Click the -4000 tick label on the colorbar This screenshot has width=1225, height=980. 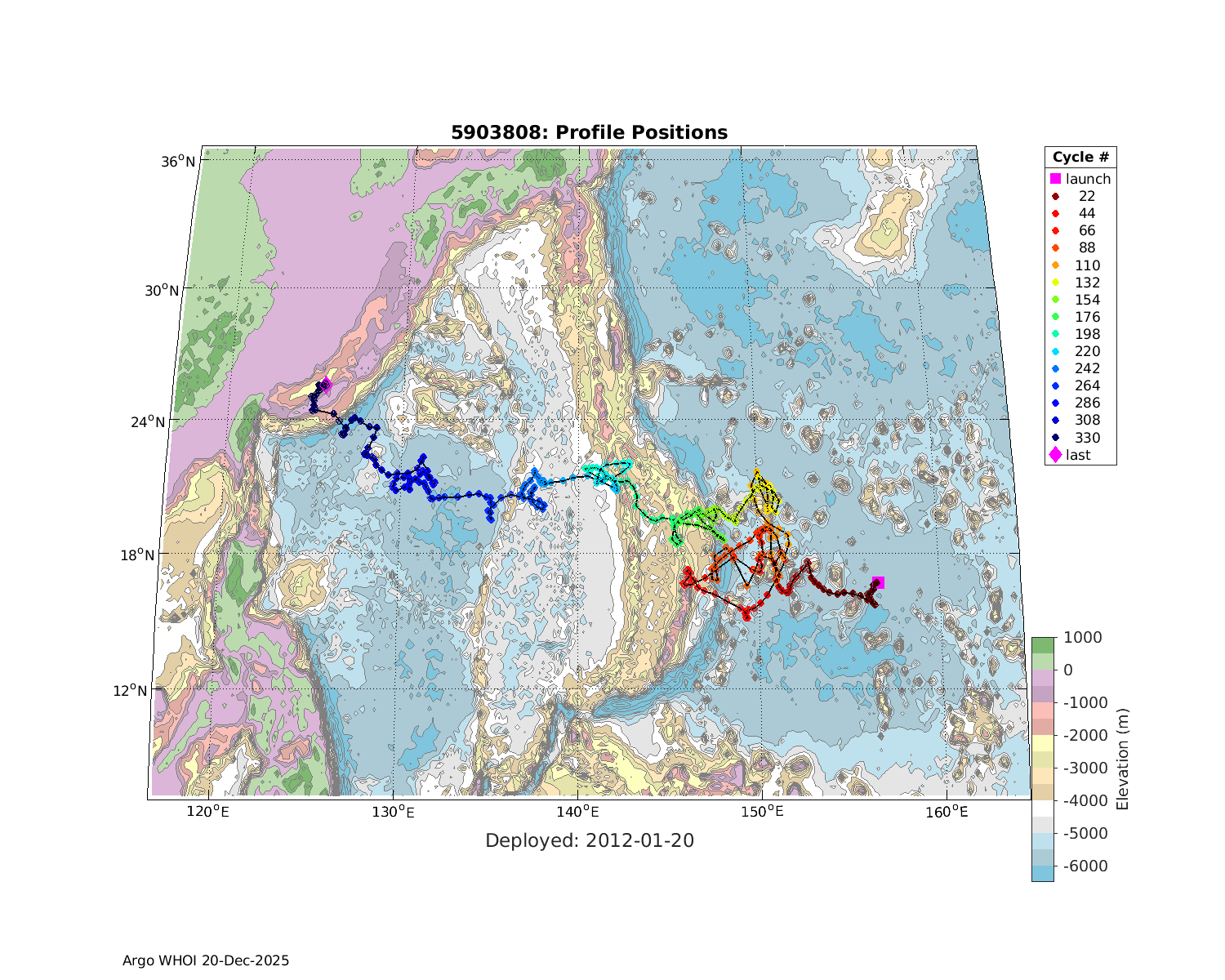pos(1081,800)
